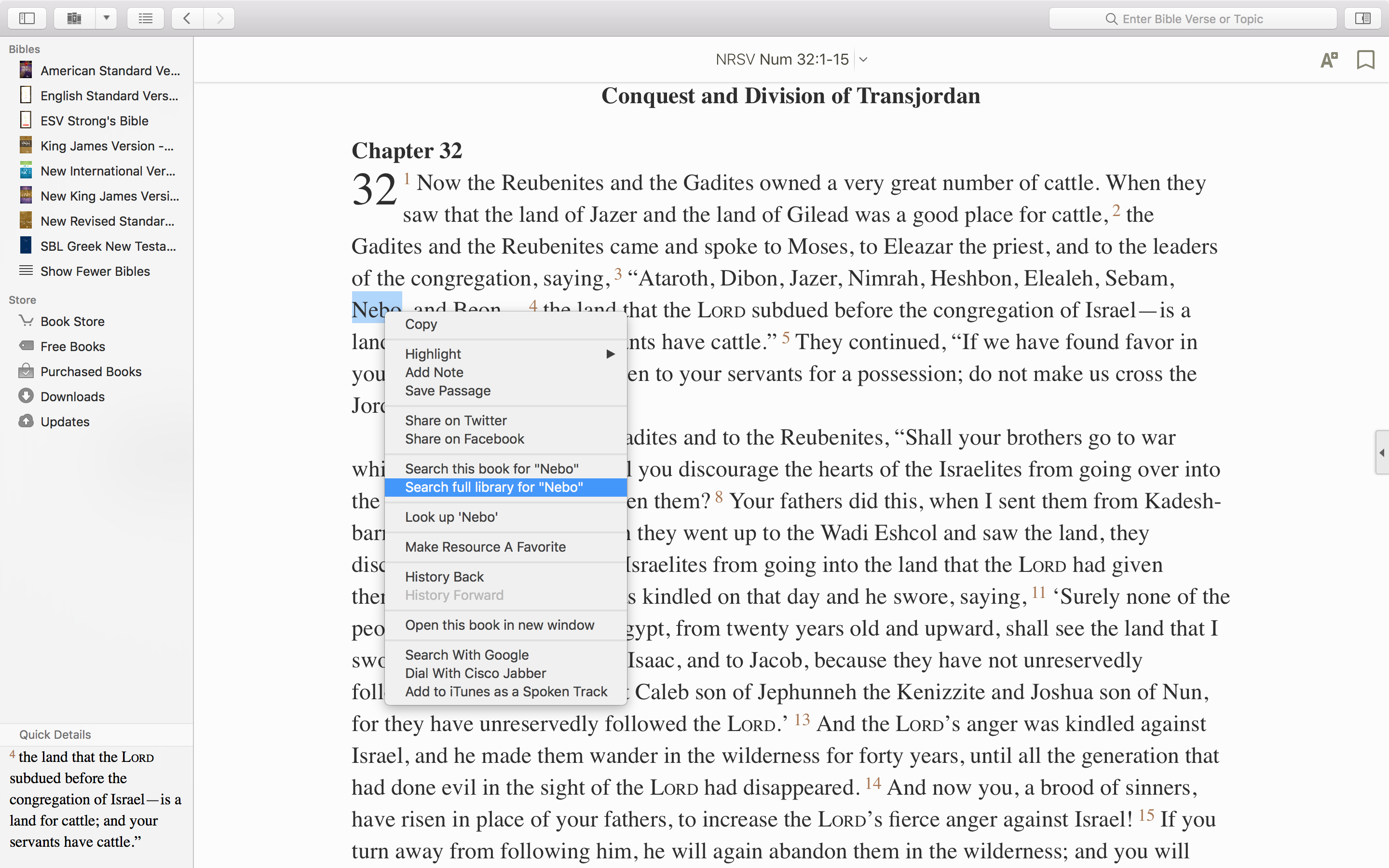Collapse list with Show Fewer Bibles
The width and height of the screenshot is (1389, 868).
point(95,271)
